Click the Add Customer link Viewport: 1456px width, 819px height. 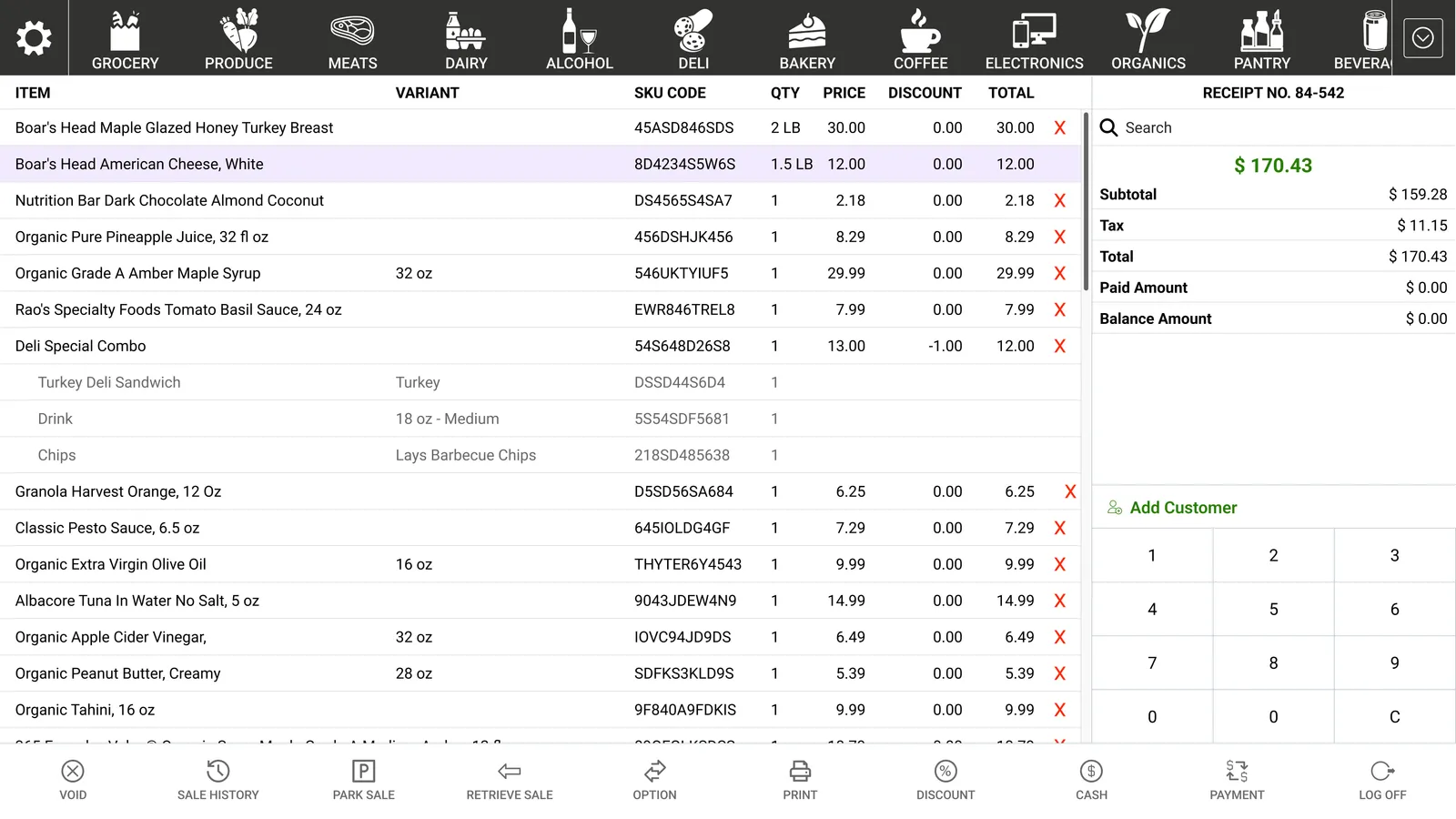coord(1172,508)
